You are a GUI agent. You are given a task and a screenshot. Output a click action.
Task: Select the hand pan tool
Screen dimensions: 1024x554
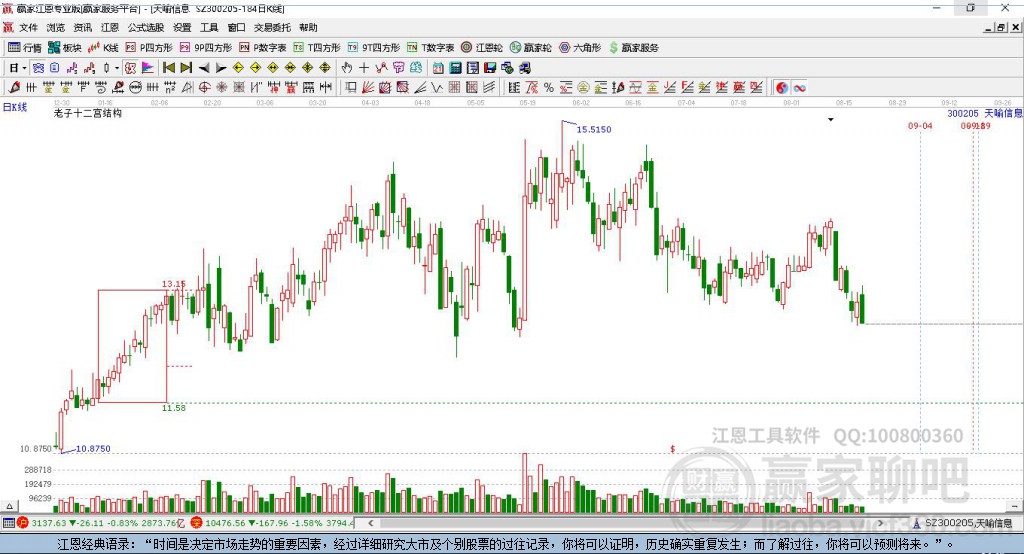[347, 68]
